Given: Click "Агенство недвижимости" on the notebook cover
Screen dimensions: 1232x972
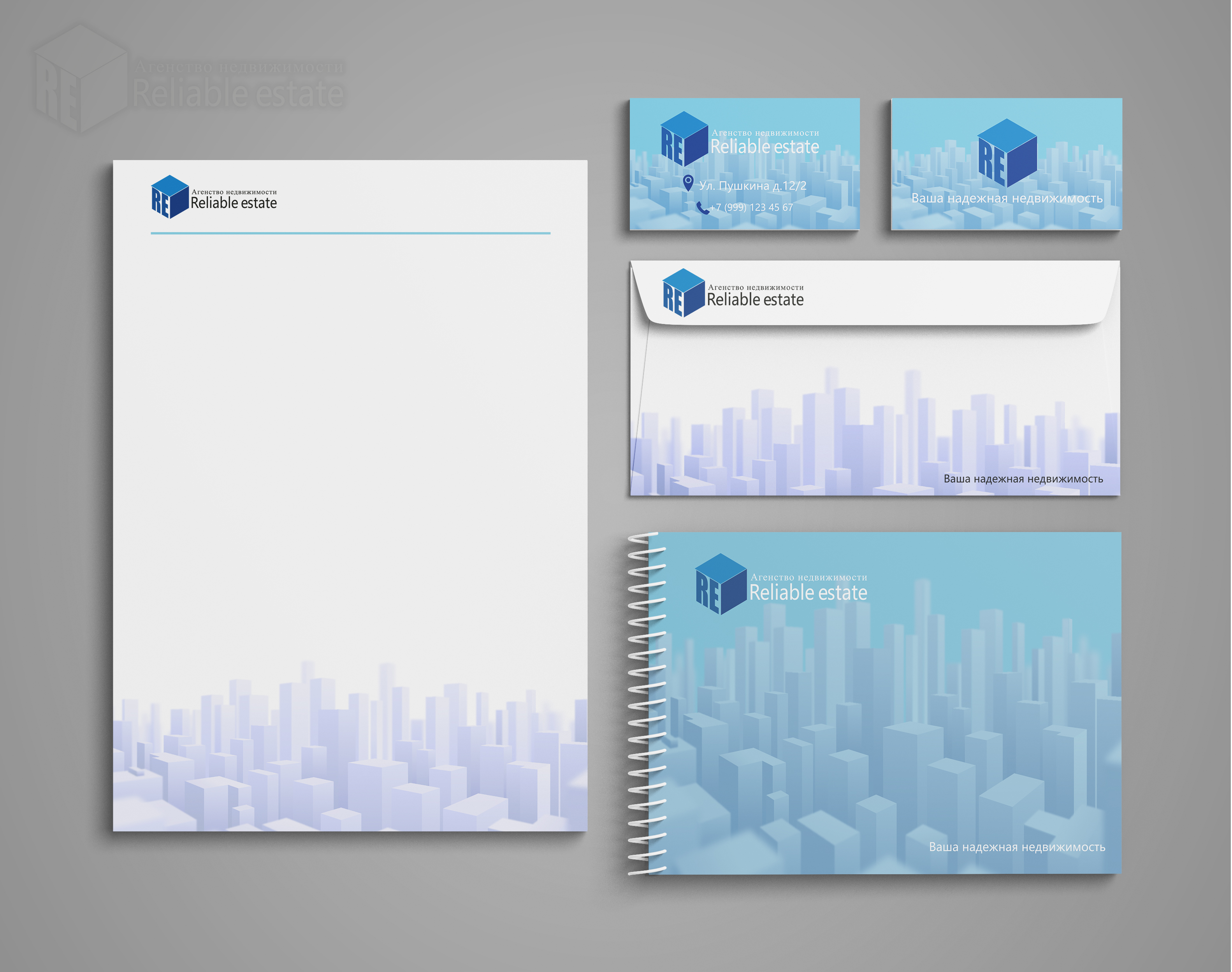Looking at the screenshot, I should pyautogui.click(x=809, y=578).
